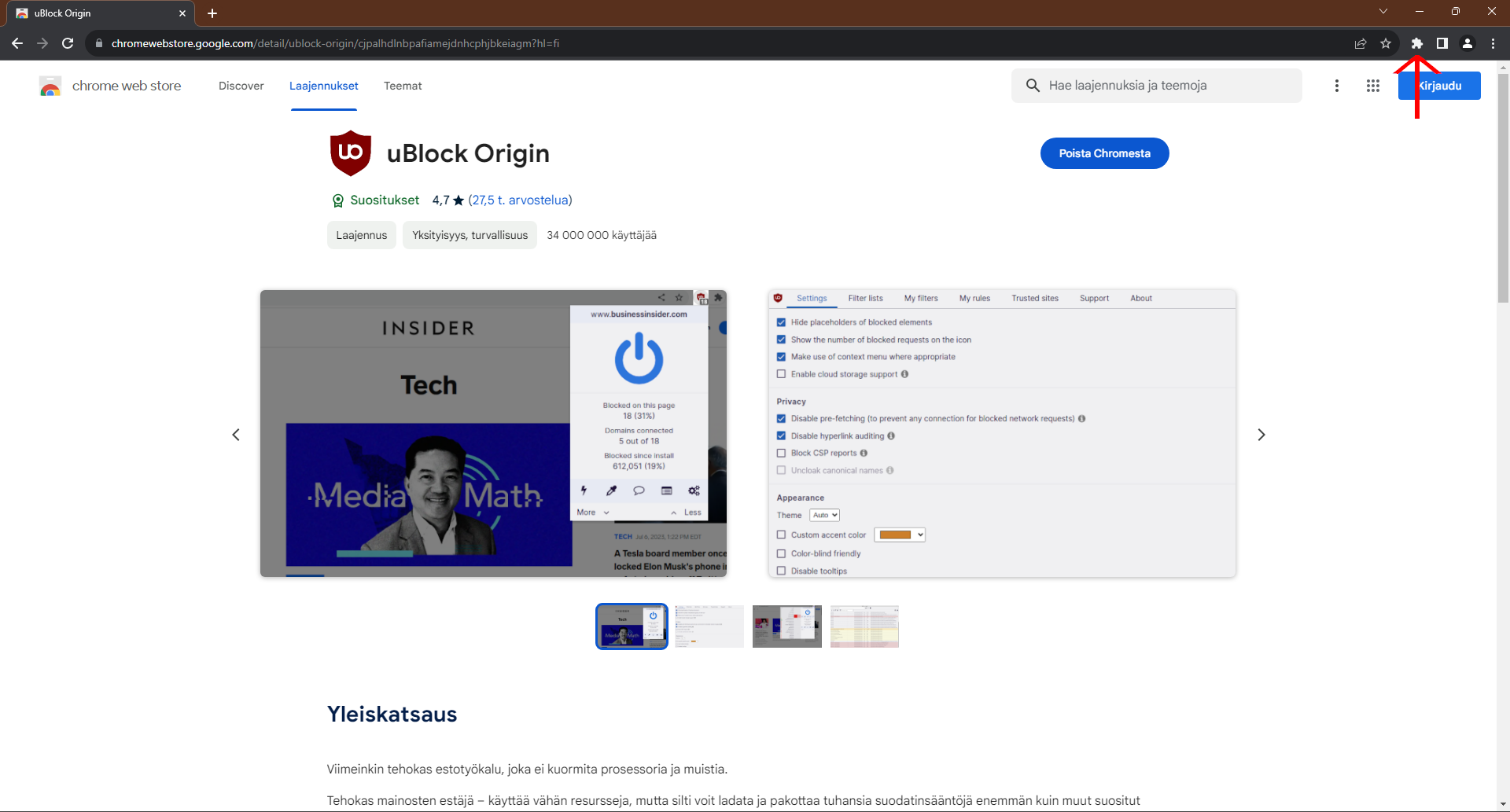The height and width of the screenshot is (812, 1510).
Task: Click the address bar URL
Action: point(335,43)
